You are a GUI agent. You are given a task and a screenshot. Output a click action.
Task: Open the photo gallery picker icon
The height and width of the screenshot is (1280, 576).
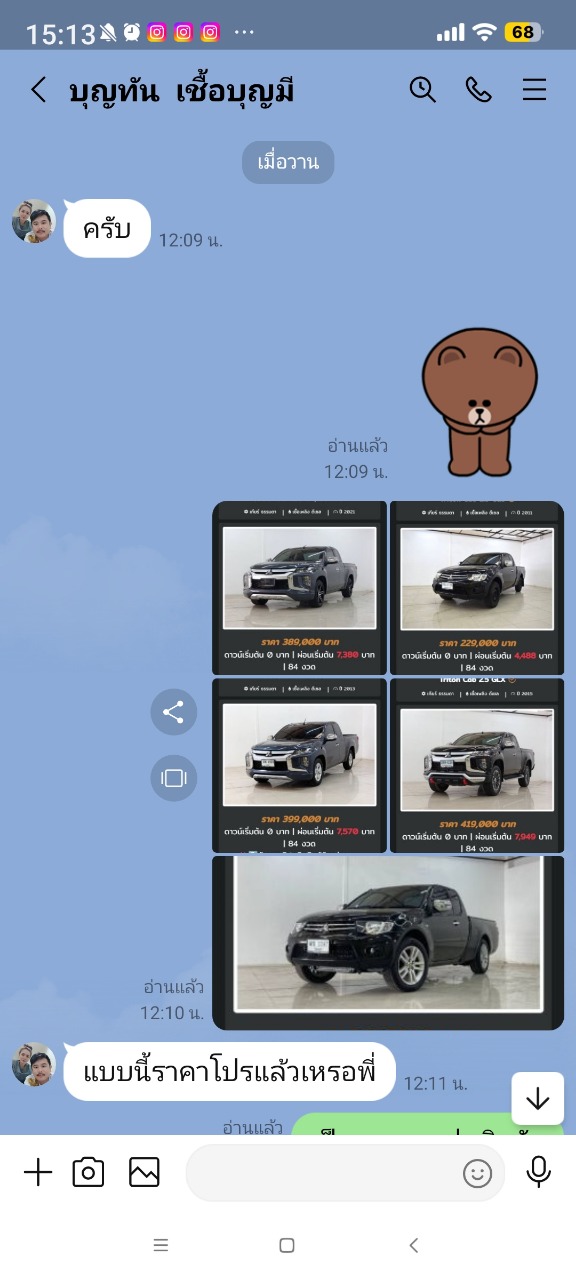[x=145, y=1172]
